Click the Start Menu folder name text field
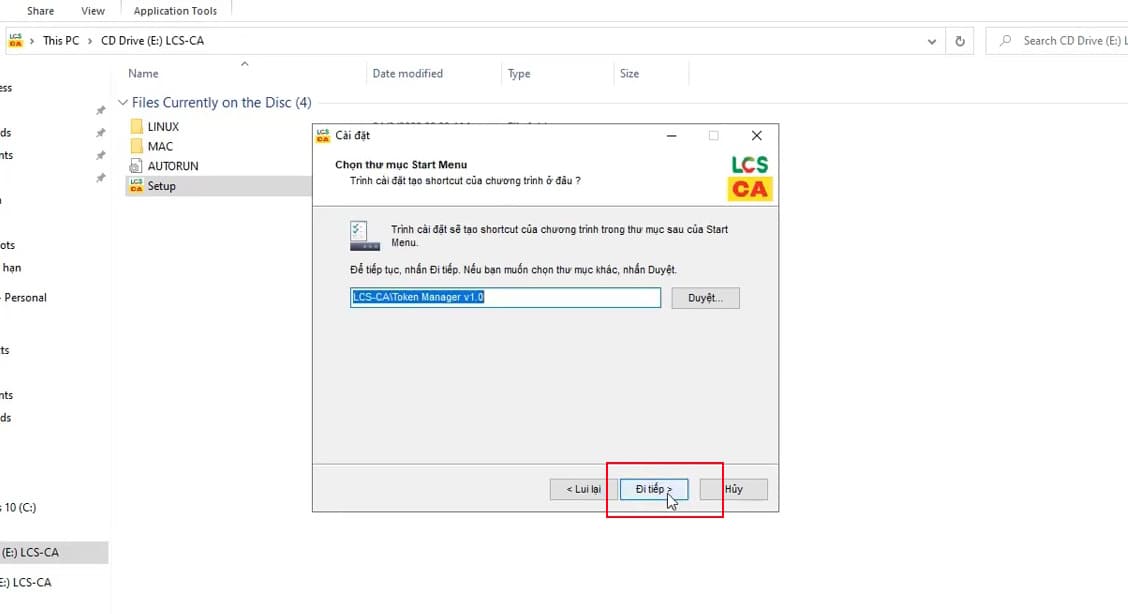Viewport: 1128px width, 614px height. coord(505,298)
